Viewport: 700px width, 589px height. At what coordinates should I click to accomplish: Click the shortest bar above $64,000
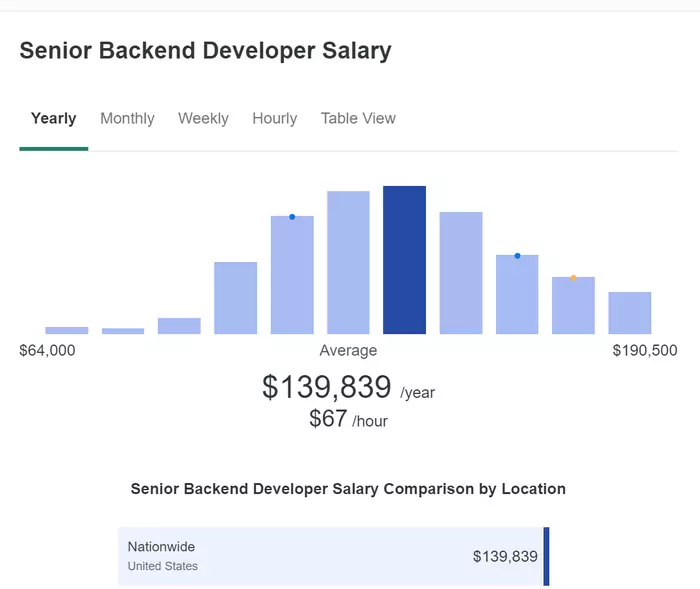point(67,330)
